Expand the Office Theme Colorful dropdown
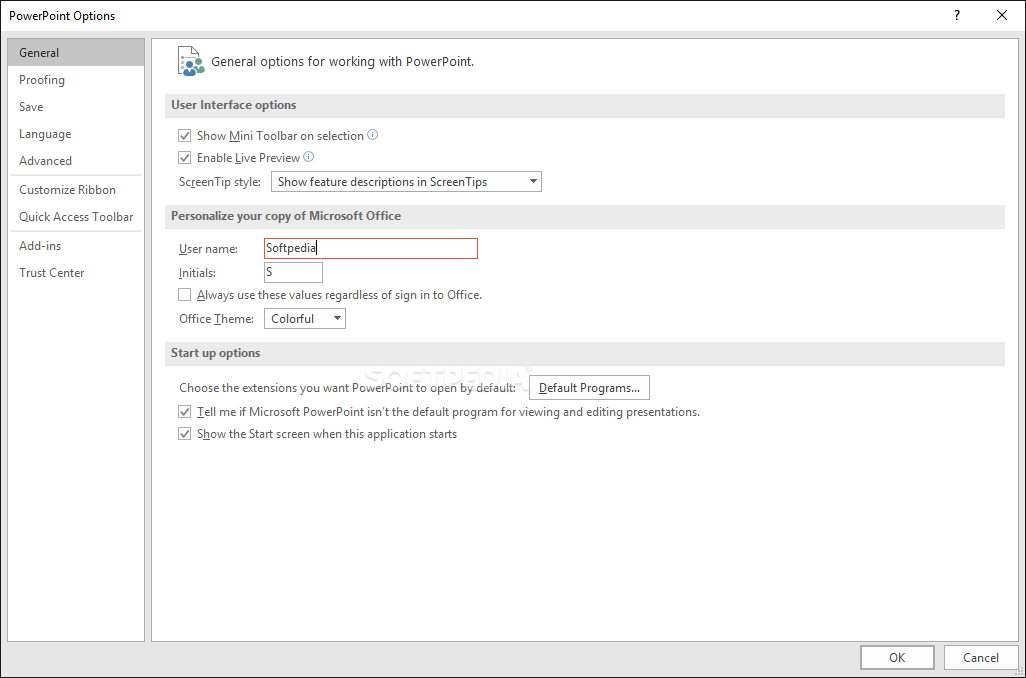1026x678 pixels. [305, 319]
